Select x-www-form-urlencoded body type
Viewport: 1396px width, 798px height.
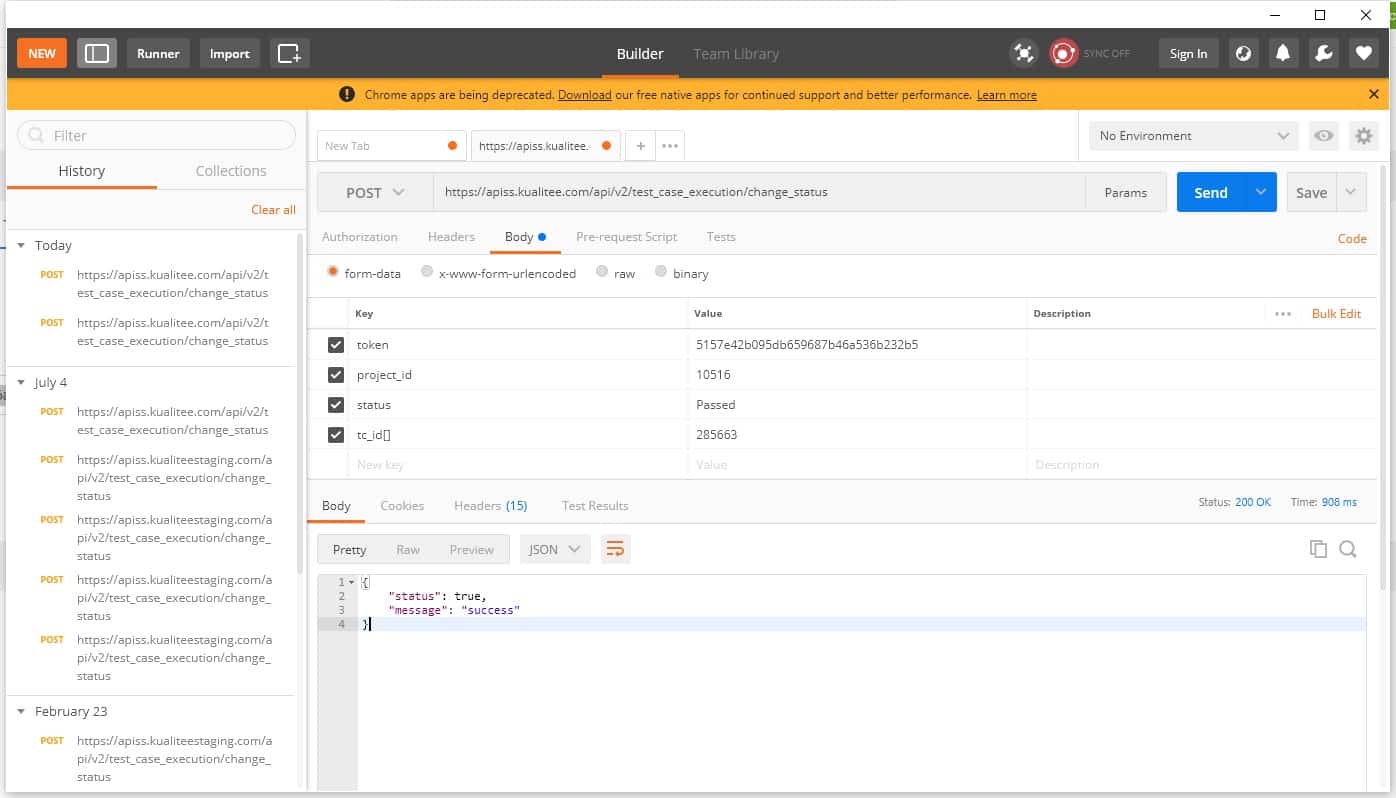point(427,272)
